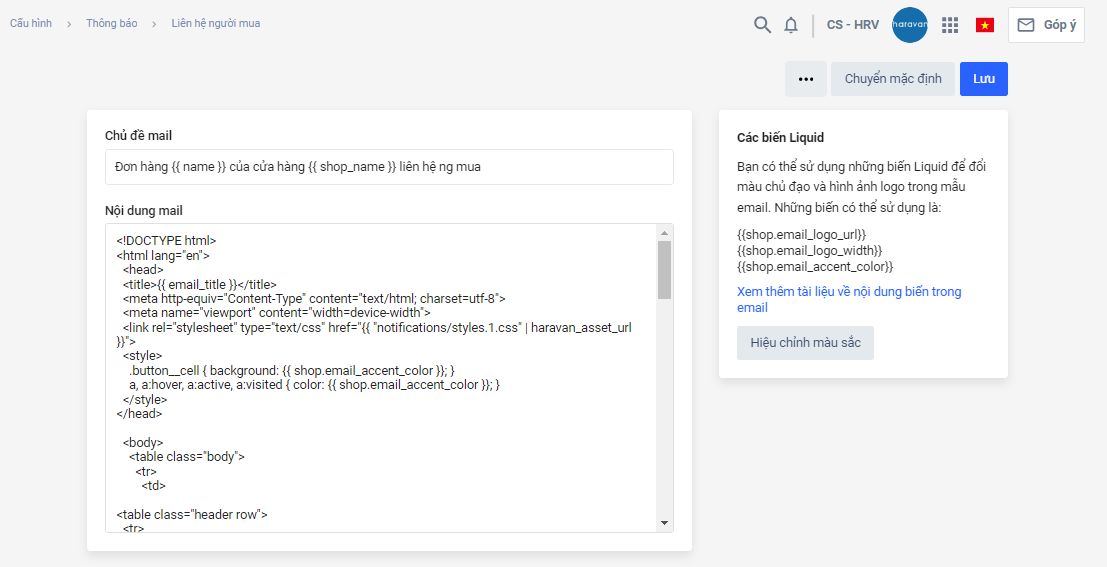
Task: Click the Chuyển mặc định button
Action: click(x=893, y=79)
